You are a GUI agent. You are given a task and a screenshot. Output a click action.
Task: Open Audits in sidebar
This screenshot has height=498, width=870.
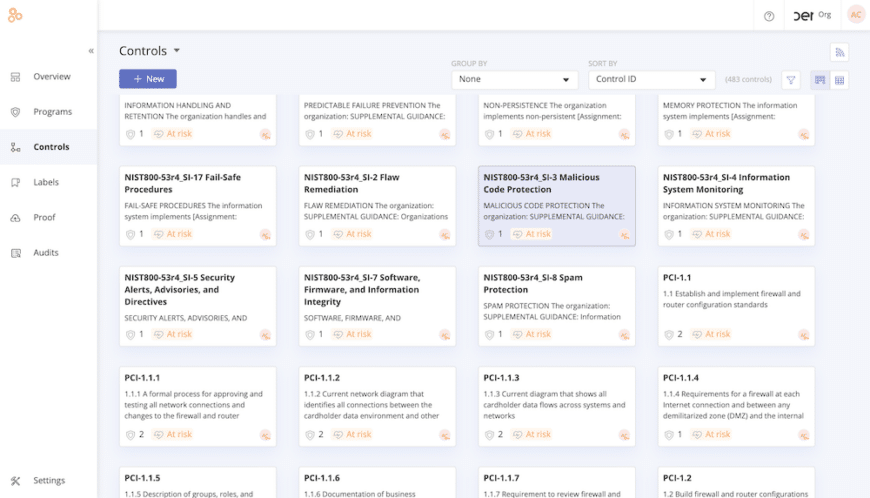click(x=46, y=253)
